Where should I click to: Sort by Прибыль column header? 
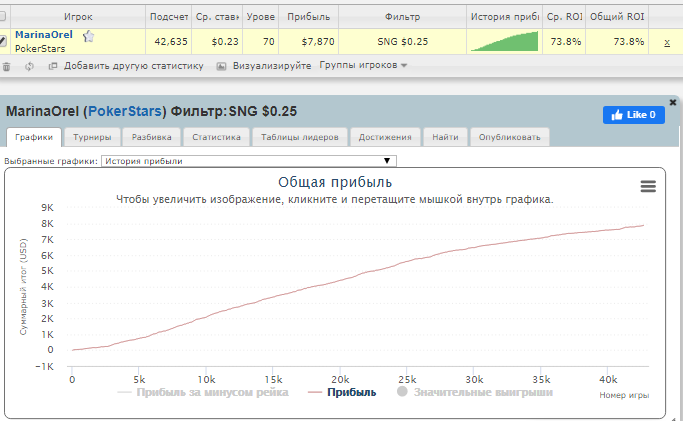point(308,17)
